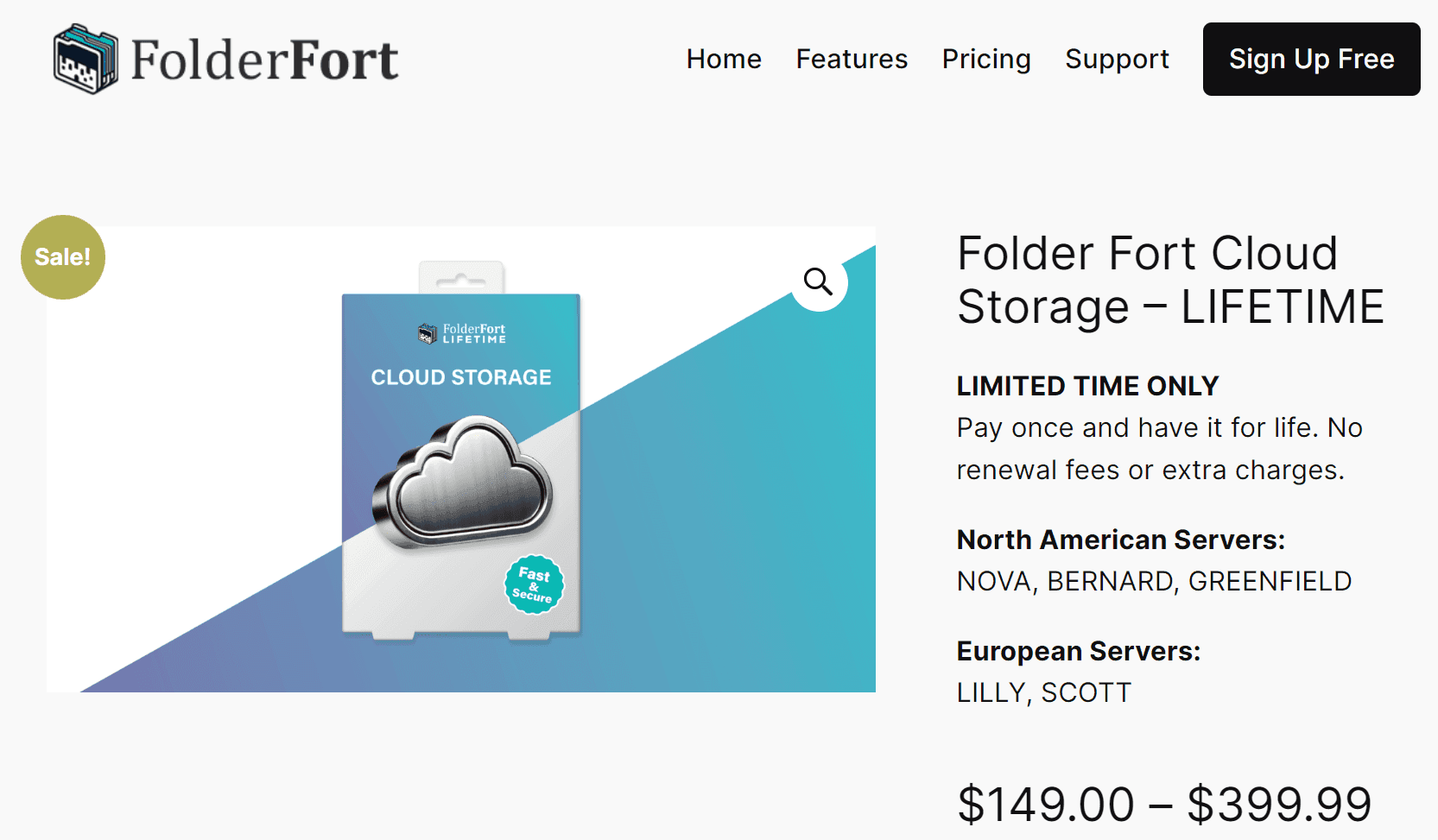Click the FolderFort brand name text
Screen dimensions: 1438x840
tap(264, 60)
